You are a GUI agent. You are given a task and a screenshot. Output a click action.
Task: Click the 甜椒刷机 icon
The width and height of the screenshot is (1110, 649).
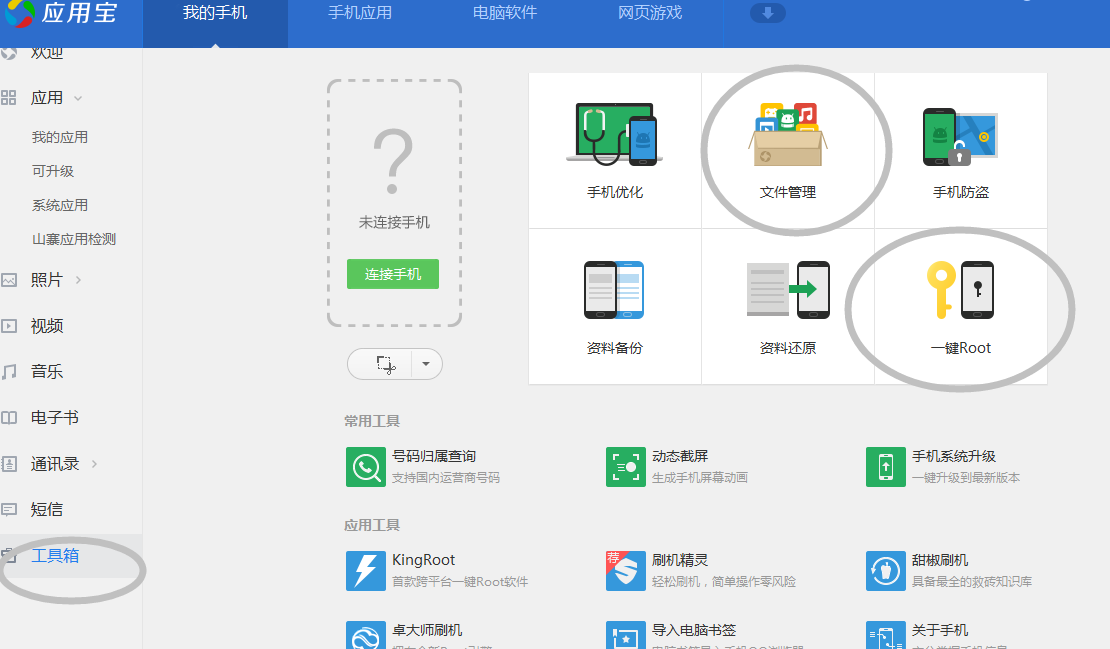(886, 570)
